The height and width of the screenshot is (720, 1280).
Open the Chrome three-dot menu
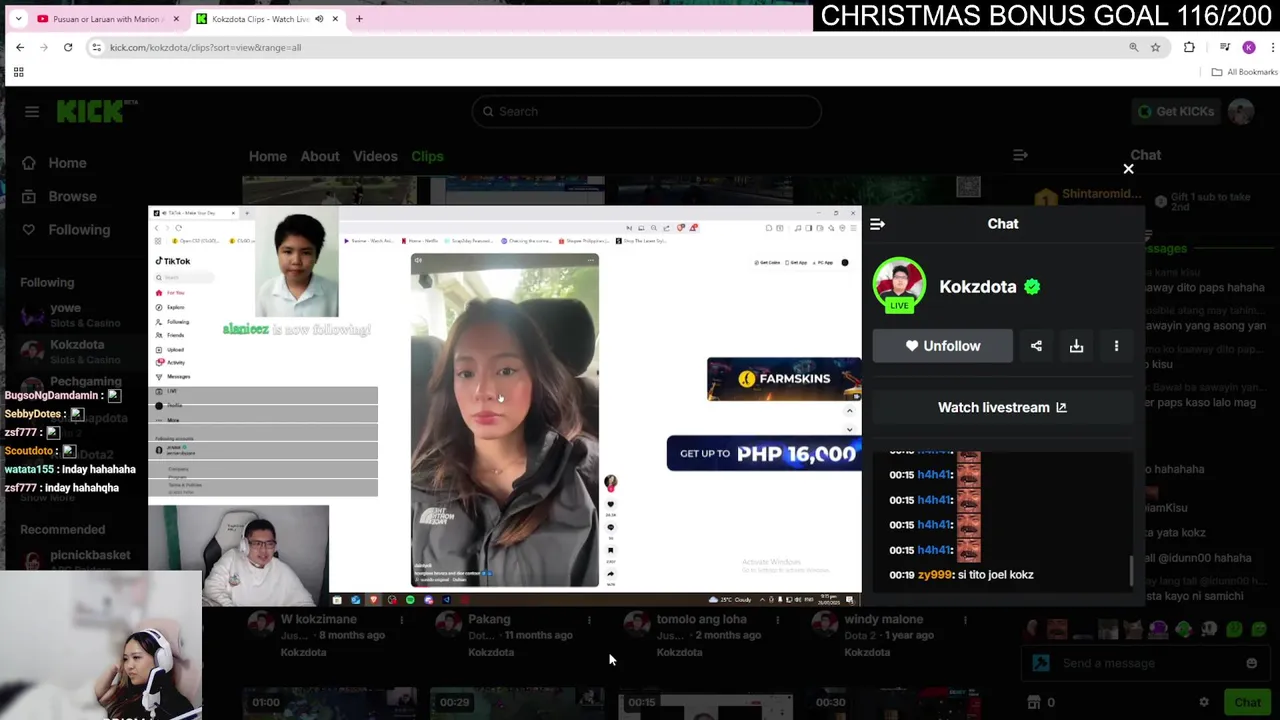point(1272,47)
